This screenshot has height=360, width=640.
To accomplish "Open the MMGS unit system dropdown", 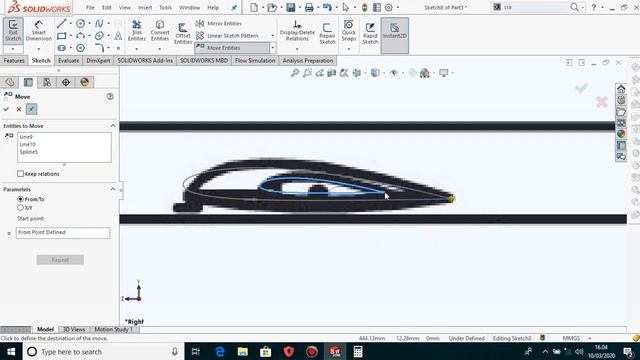I will tap(589, 338).
